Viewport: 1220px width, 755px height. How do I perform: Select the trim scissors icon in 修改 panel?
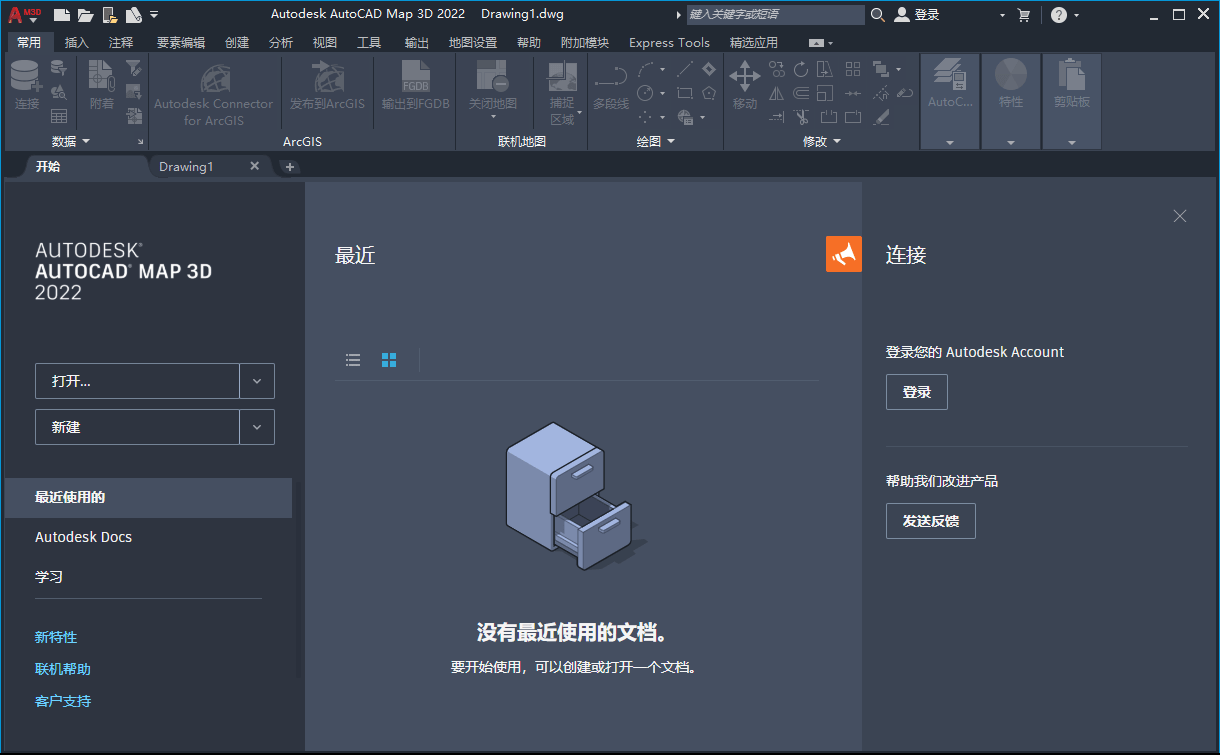801,117
